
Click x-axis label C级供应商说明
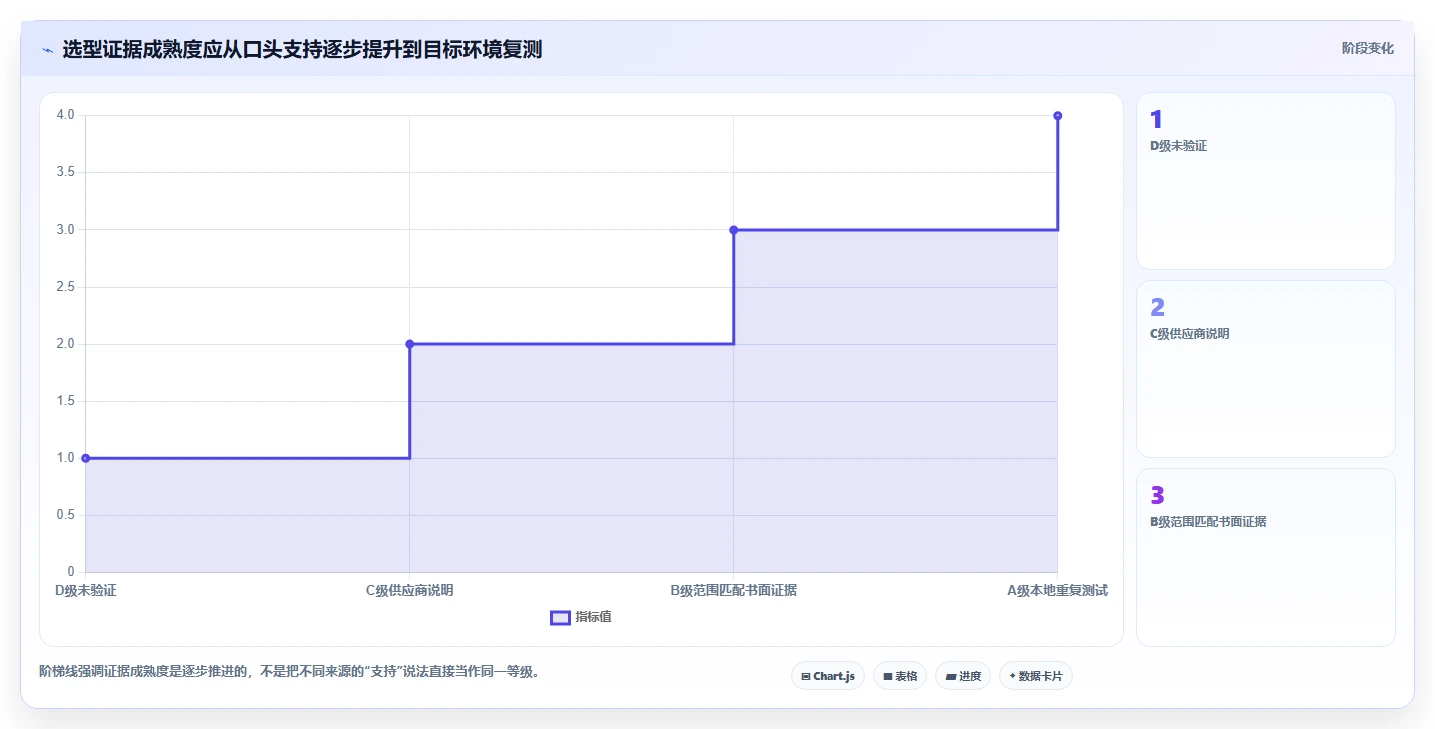(x=409, y=590)
